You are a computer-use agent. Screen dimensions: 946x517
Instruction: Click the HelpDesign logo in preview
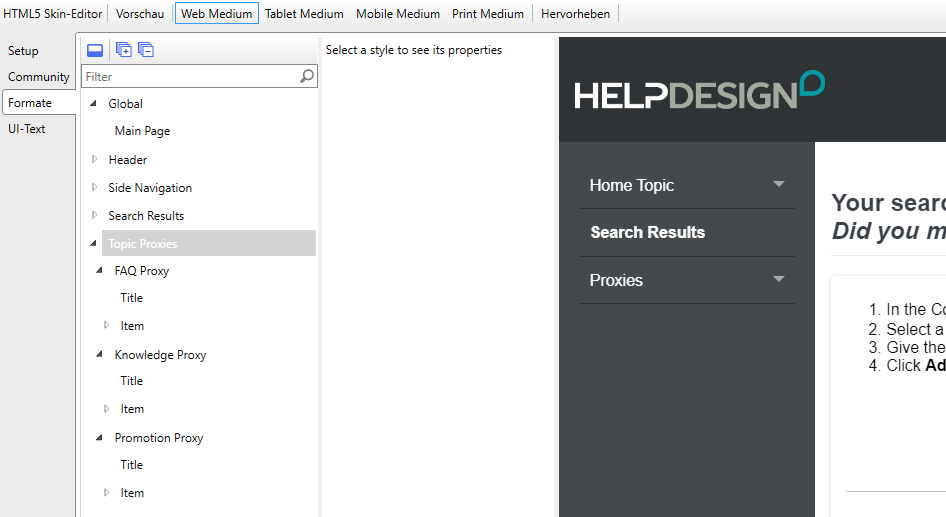(699, 91)
